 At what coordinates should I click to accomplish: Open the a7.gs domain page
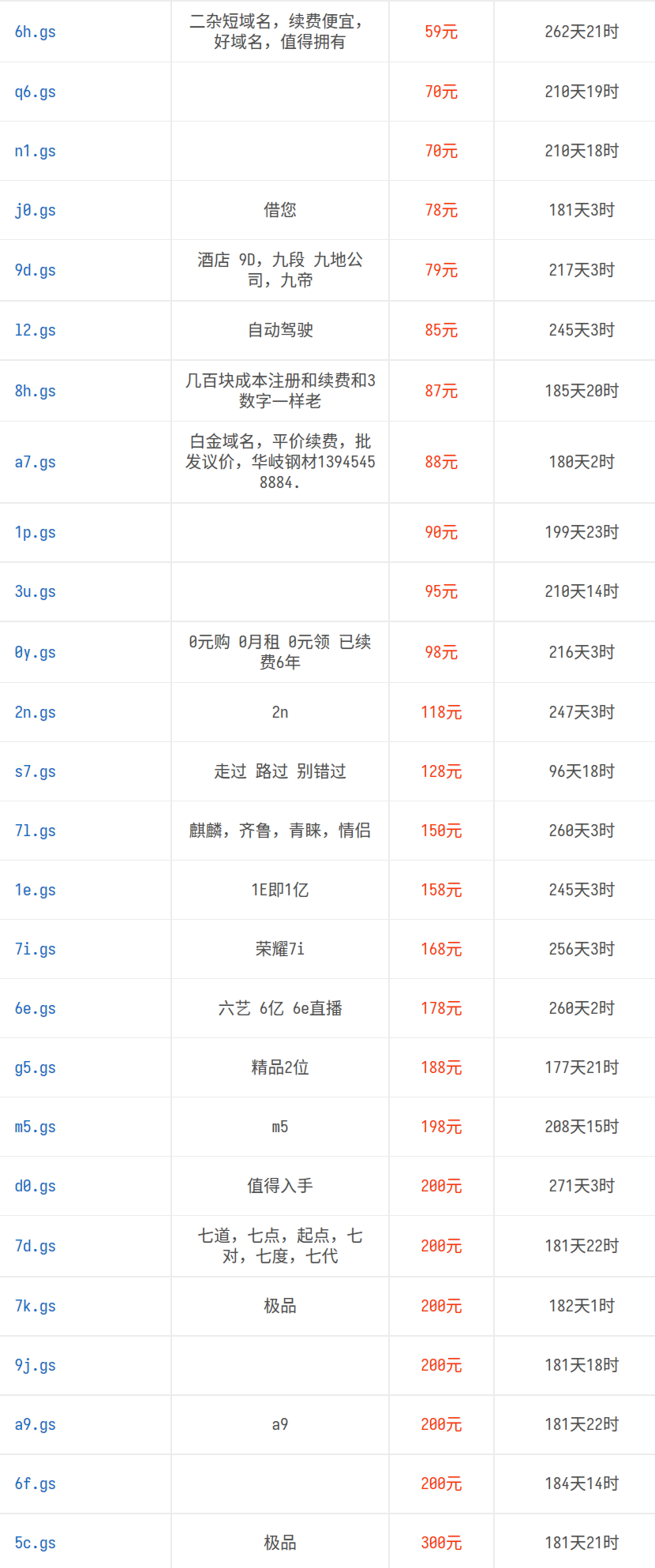[x=36, y=462]
